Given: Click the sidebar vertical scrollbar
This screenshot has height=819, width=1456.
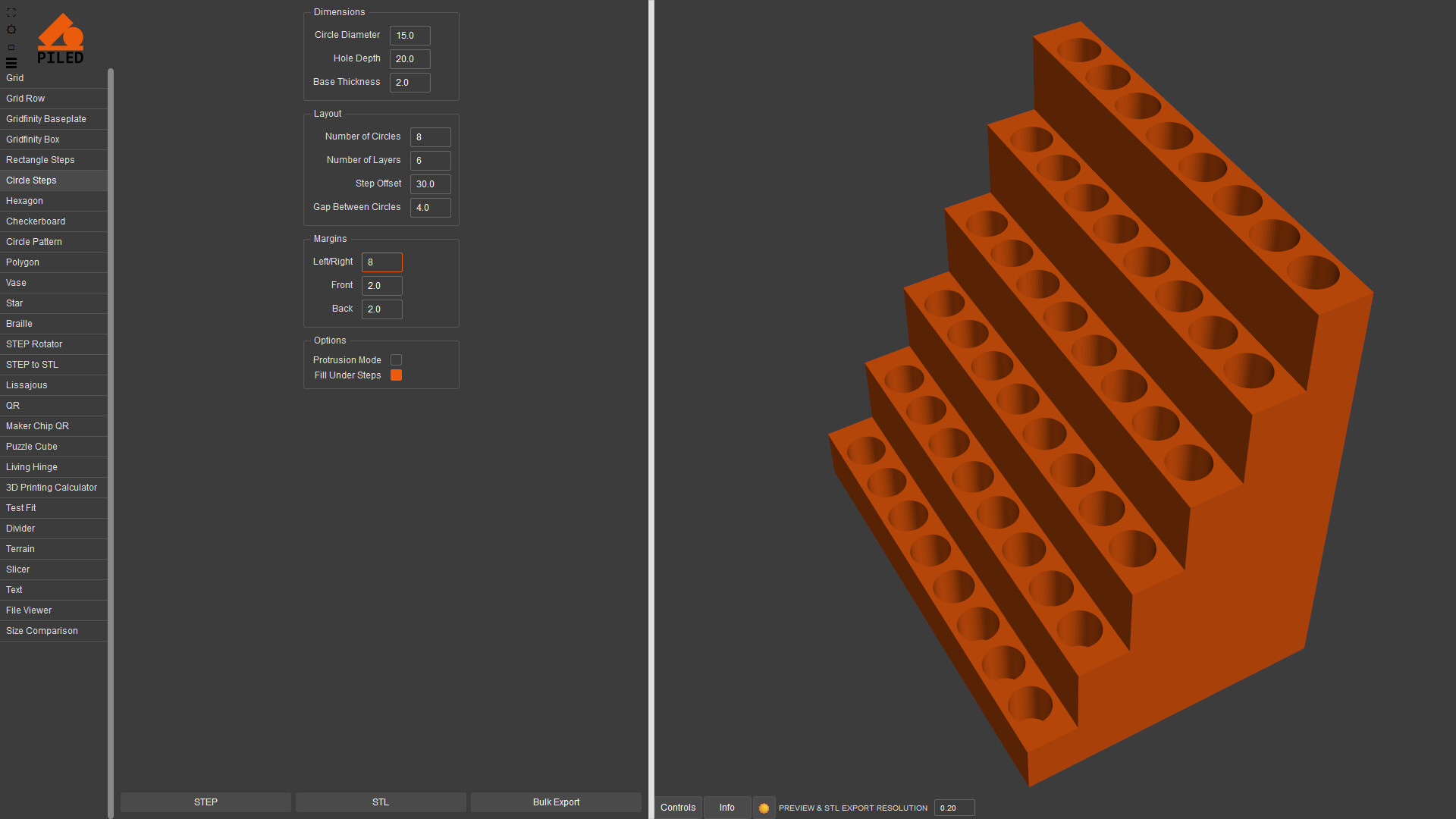Looking at the screenshot, I should pos(111,440).
